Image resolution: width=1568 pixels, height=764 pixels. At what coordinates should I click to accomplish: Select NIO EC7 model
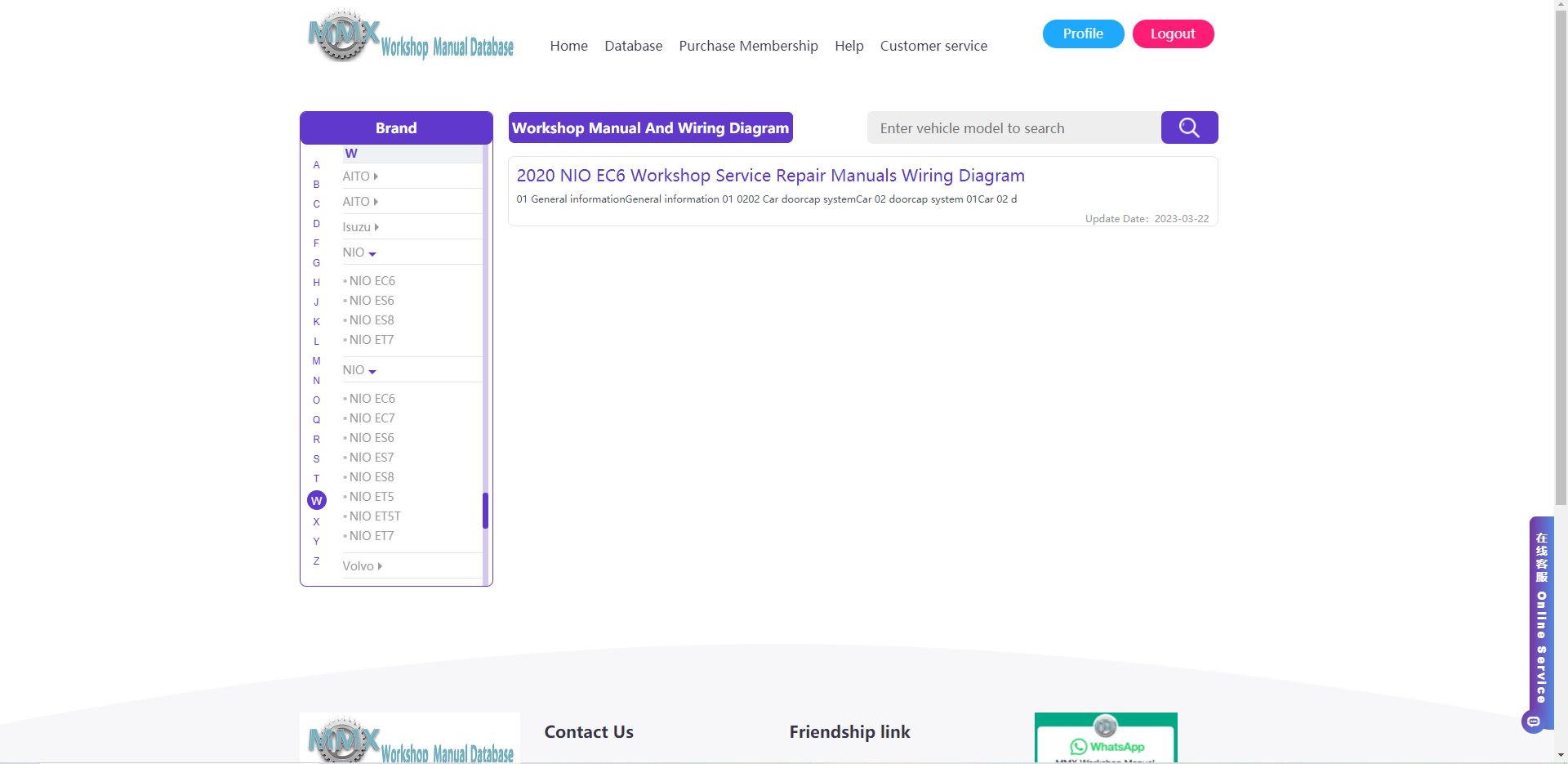tap(372, 418)
